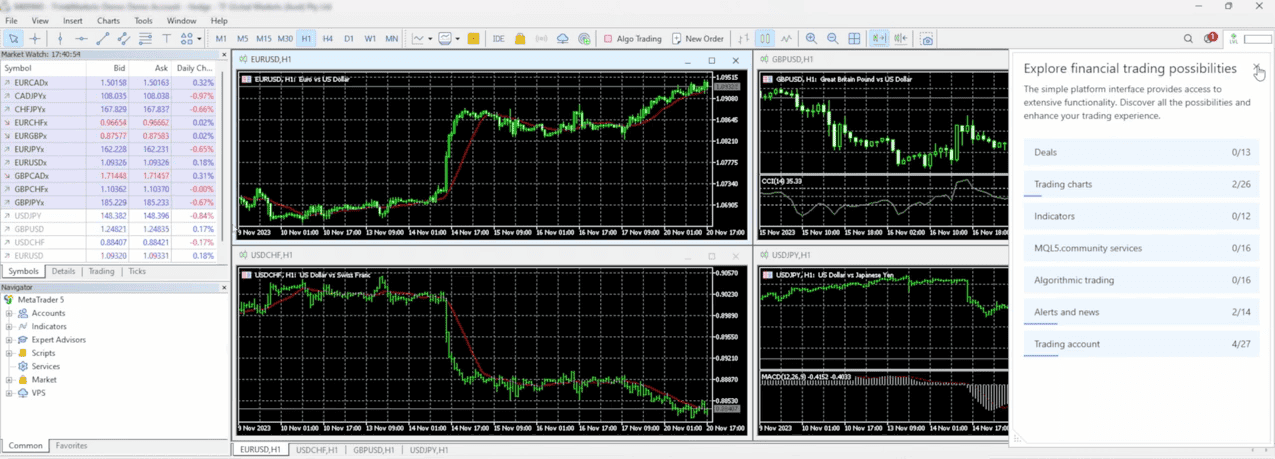Image resolution: width=1275 pixels, height=459 pixels.
Task: Switch chart to W1 timeframe
Action: (370, 39)
